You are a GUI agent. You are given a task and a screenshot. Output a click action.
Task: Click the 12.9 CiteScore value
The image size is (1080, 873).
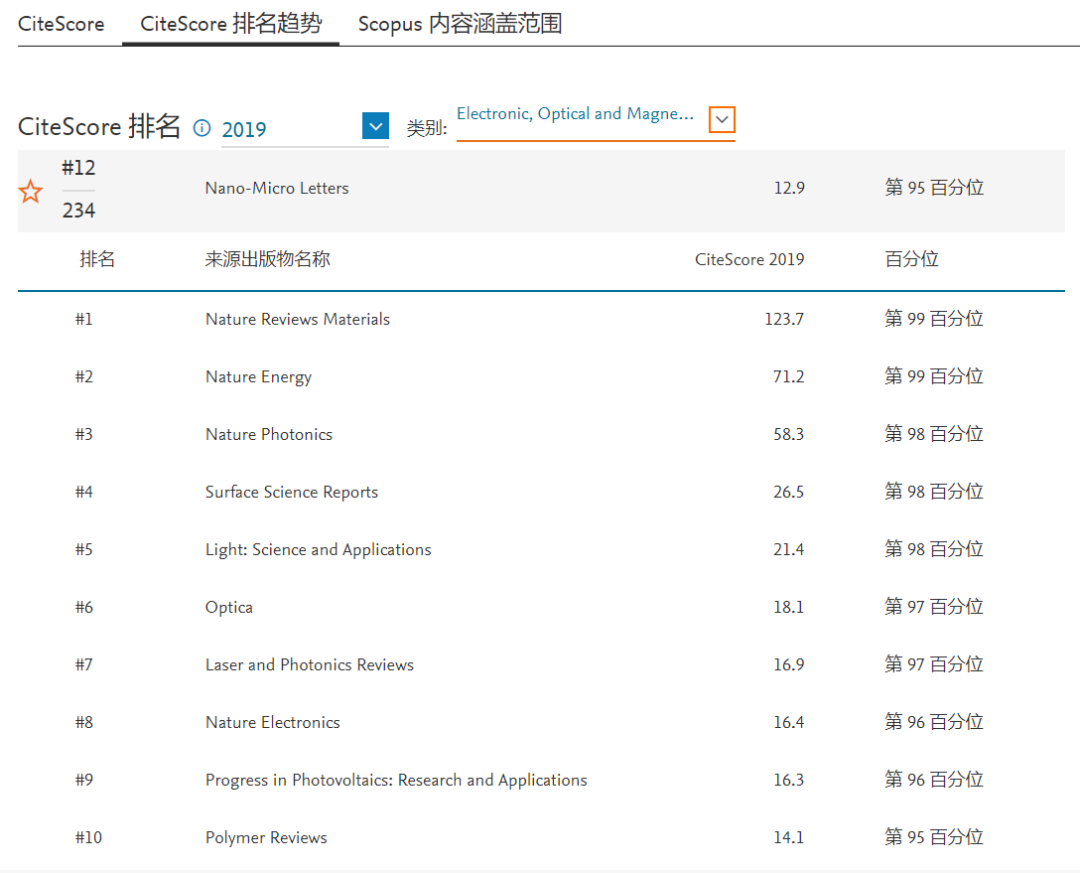pos(789,188)
